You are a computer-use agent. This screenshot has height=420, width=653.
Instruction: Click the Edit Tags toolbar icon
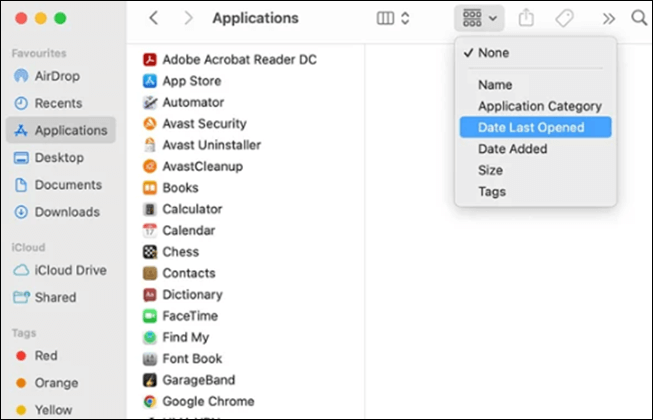point(564,18)
